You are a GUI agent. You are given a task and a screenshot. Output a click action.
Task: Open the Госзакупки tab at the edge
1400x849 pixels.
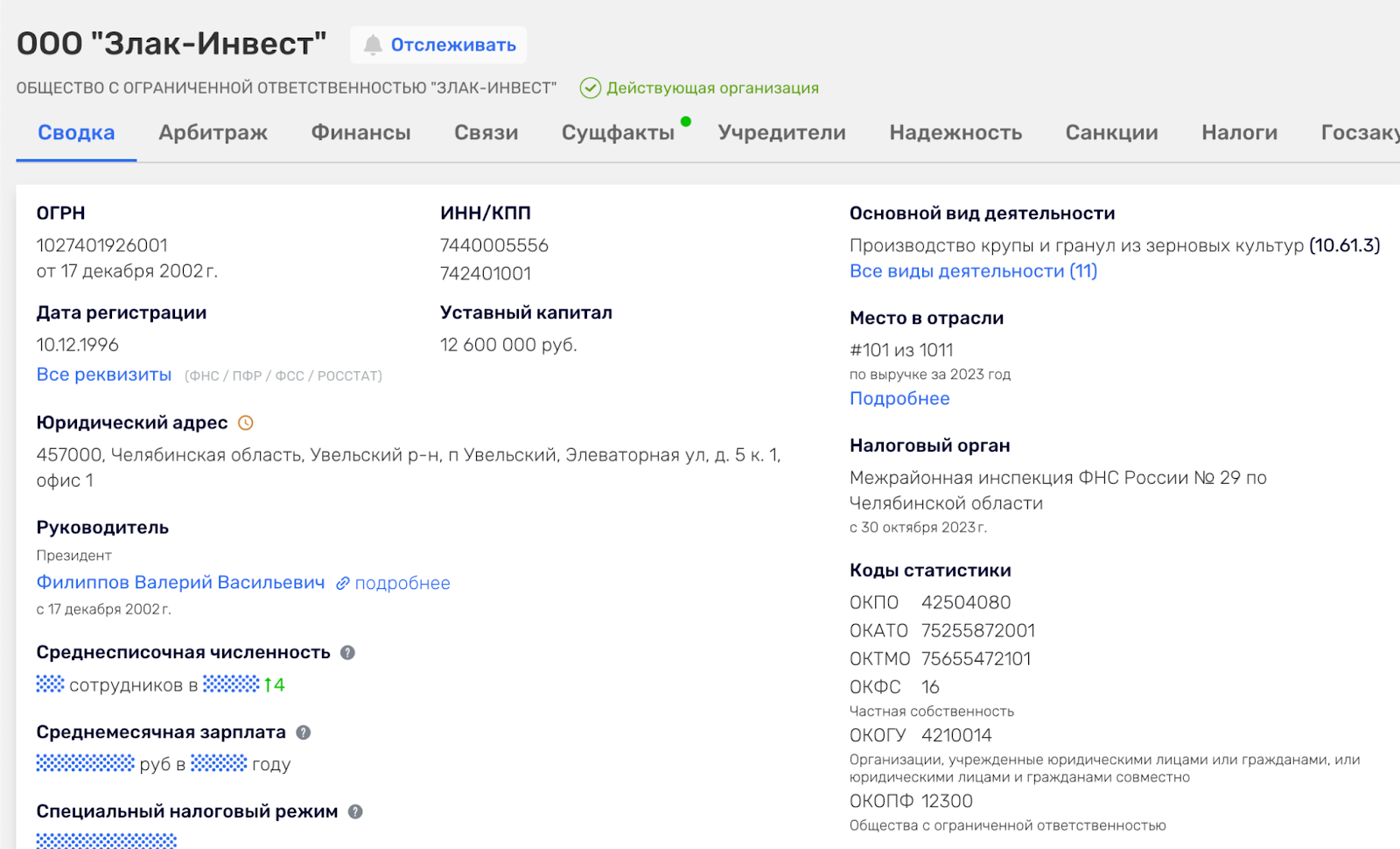click(1360, 132)
